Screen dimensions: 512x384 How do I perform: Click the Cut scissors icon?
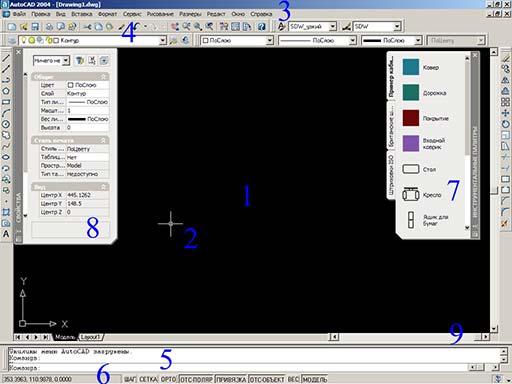pyautogui.click(x=87, y=27)
